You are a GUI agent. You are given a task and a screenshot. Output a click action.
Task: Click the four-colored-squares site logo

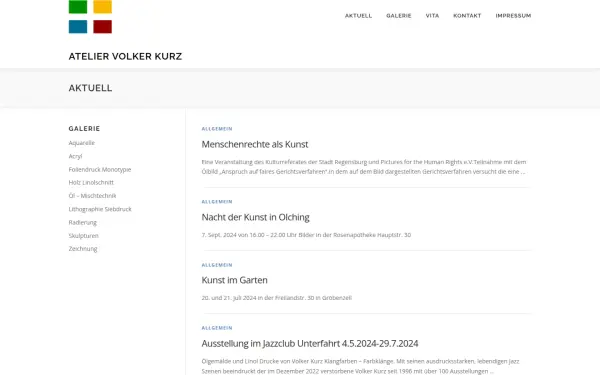tap(90, 17)
